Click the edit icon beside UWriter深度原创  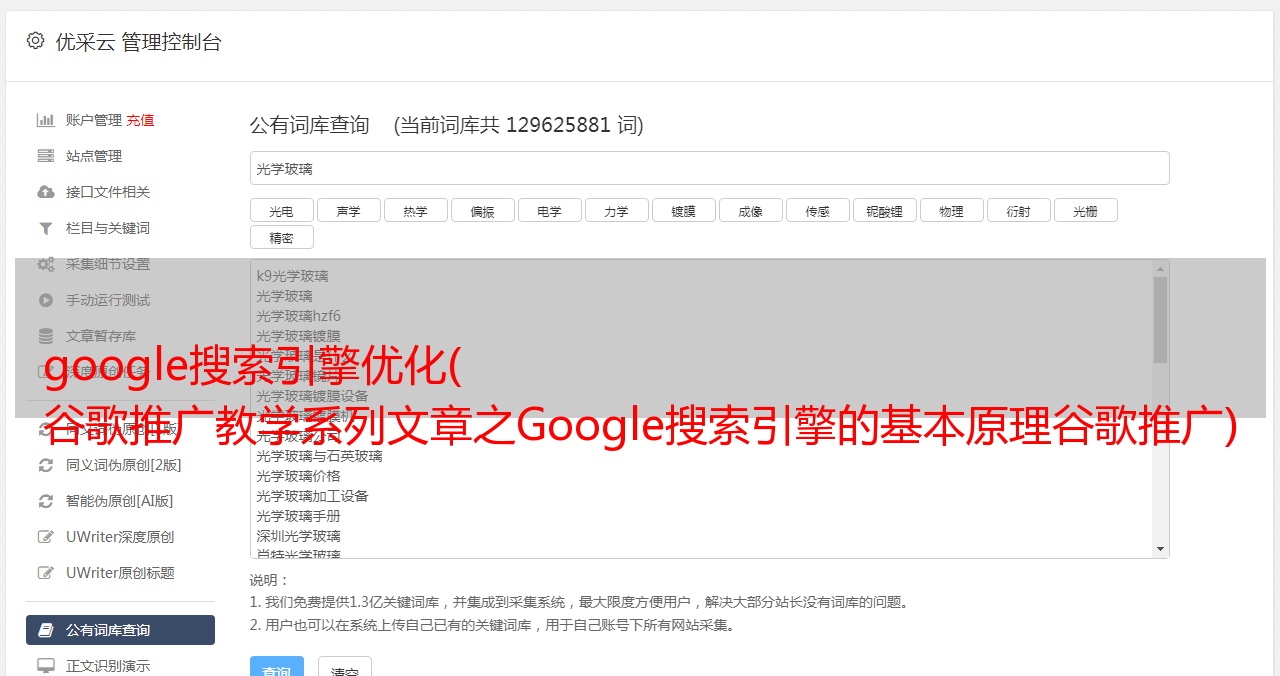click(46, 537)
